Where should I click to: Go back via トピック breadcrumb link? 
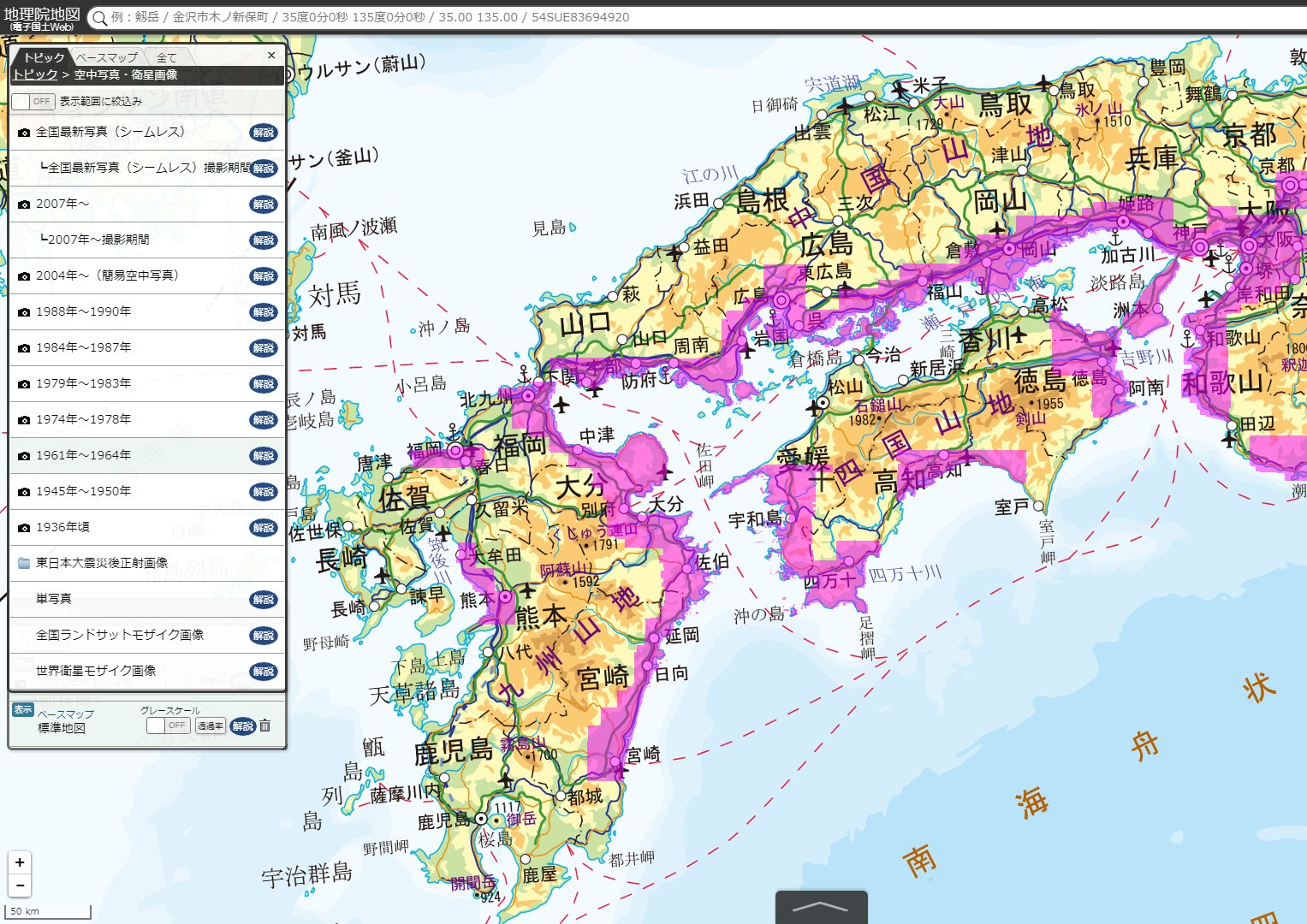click(35, 75)
